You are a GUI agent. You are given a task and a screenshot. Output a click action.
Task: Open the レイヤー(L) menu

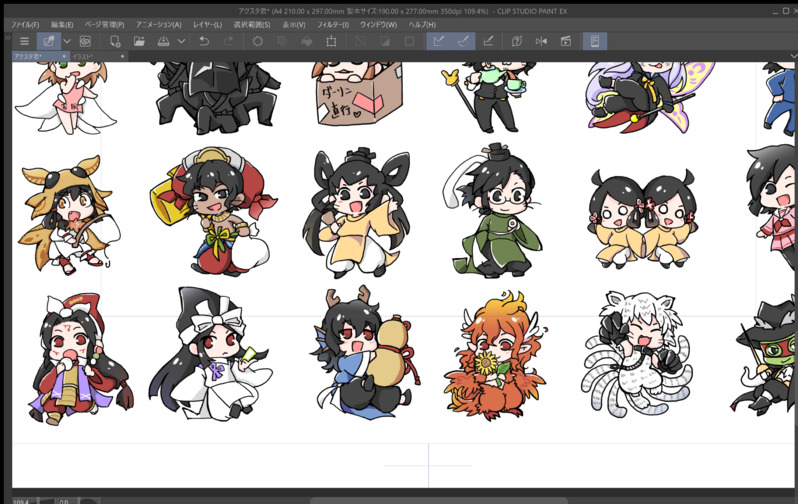coord(207,24)
